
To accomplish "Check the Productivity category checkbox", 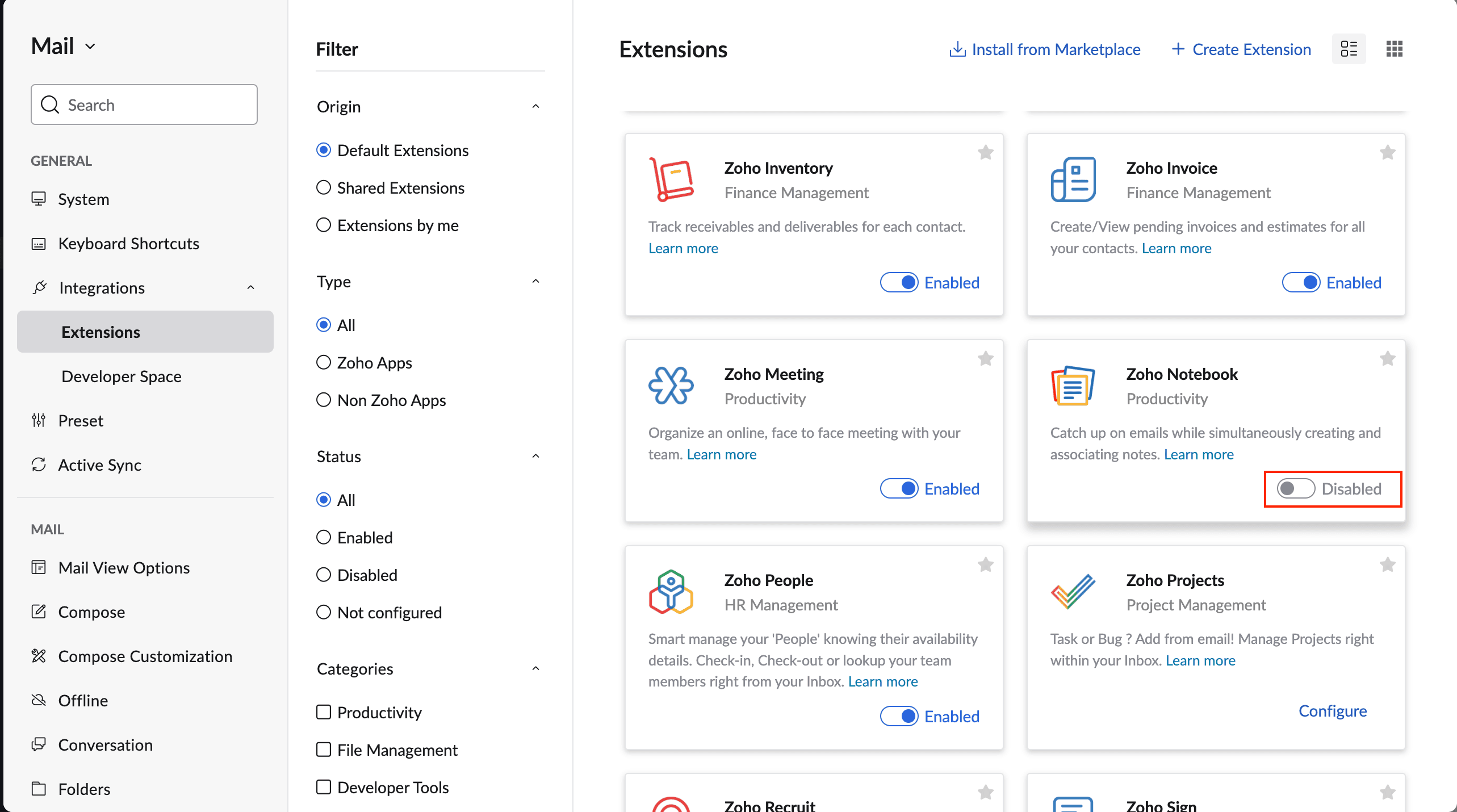I will point(324,712).
